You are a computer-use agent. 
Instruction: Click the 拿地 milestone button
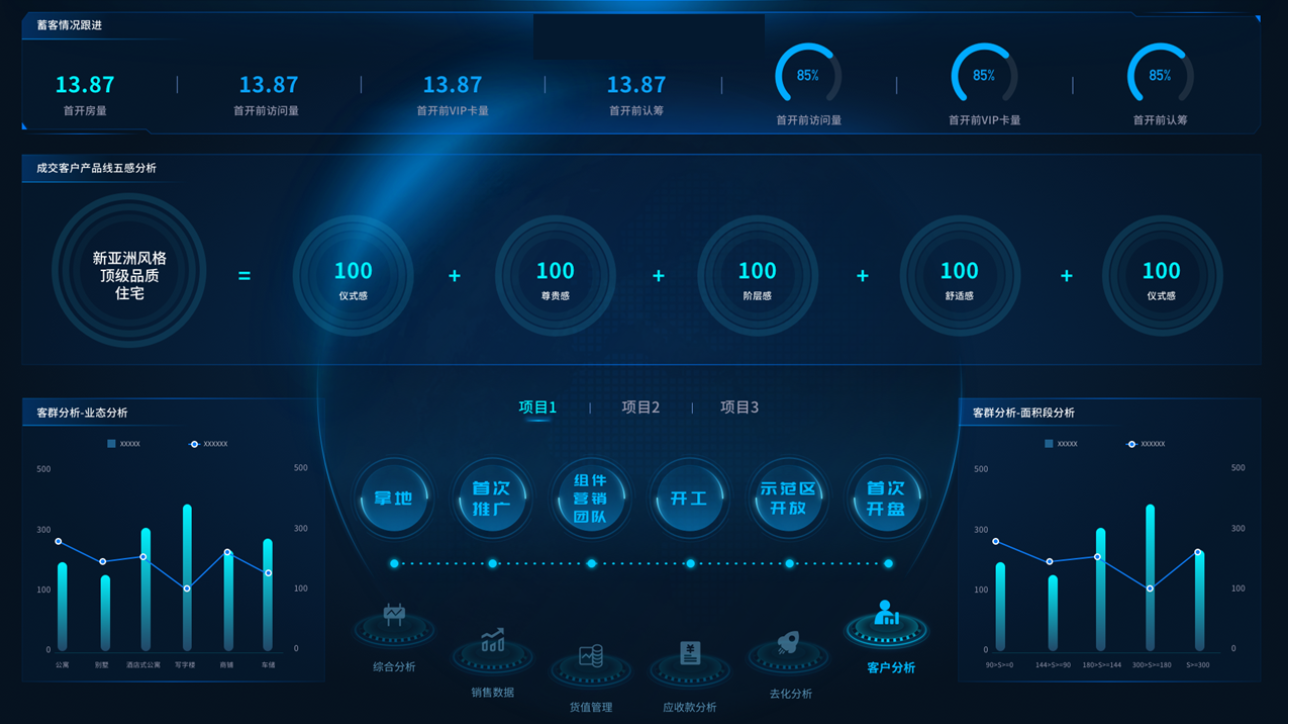click(x=394, y=498)
